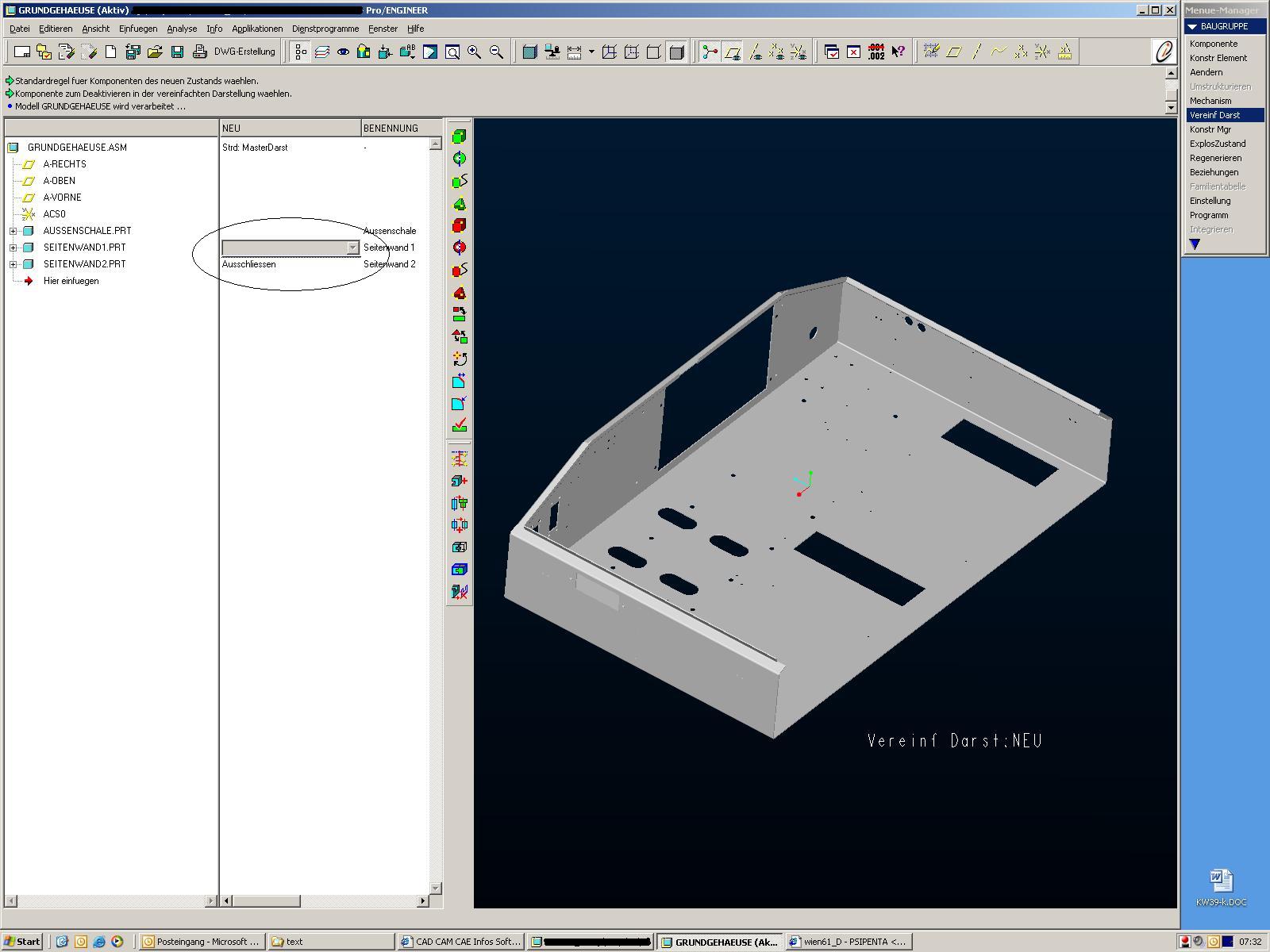Expand the SEITENWAND2.PRT tree node
This screenshot has width=1270, height=952.
pos(13,264)
